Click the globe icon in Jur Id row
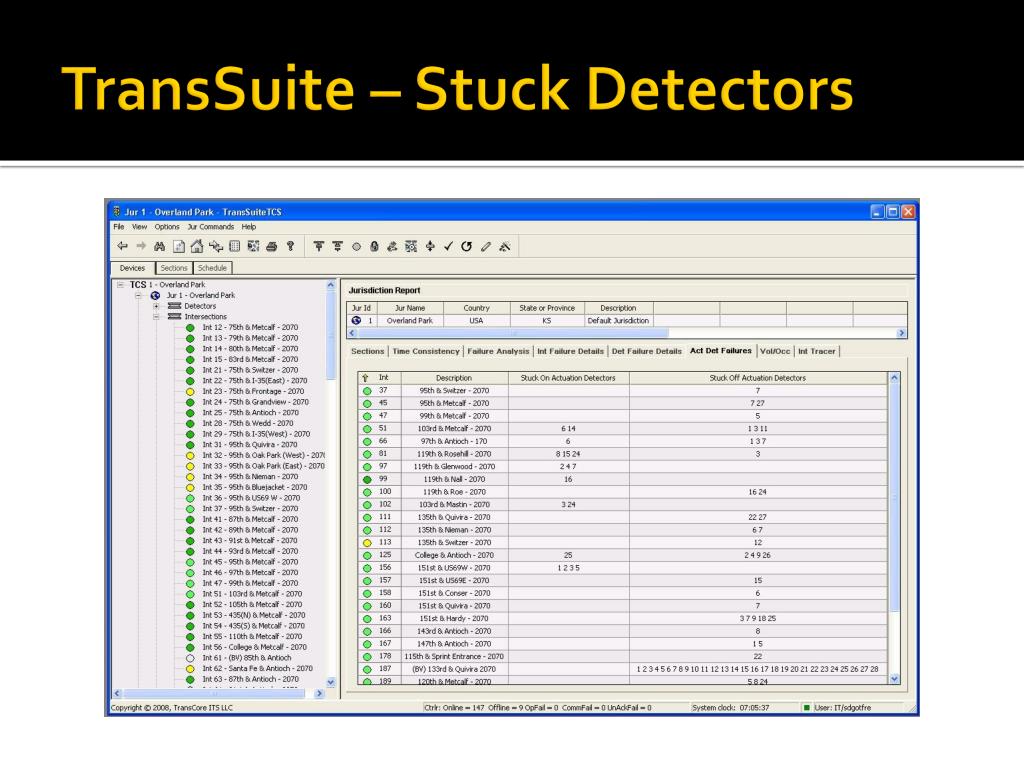Image resolution: width=1024 pixels, height=768 pixels. tap(356, 321)
